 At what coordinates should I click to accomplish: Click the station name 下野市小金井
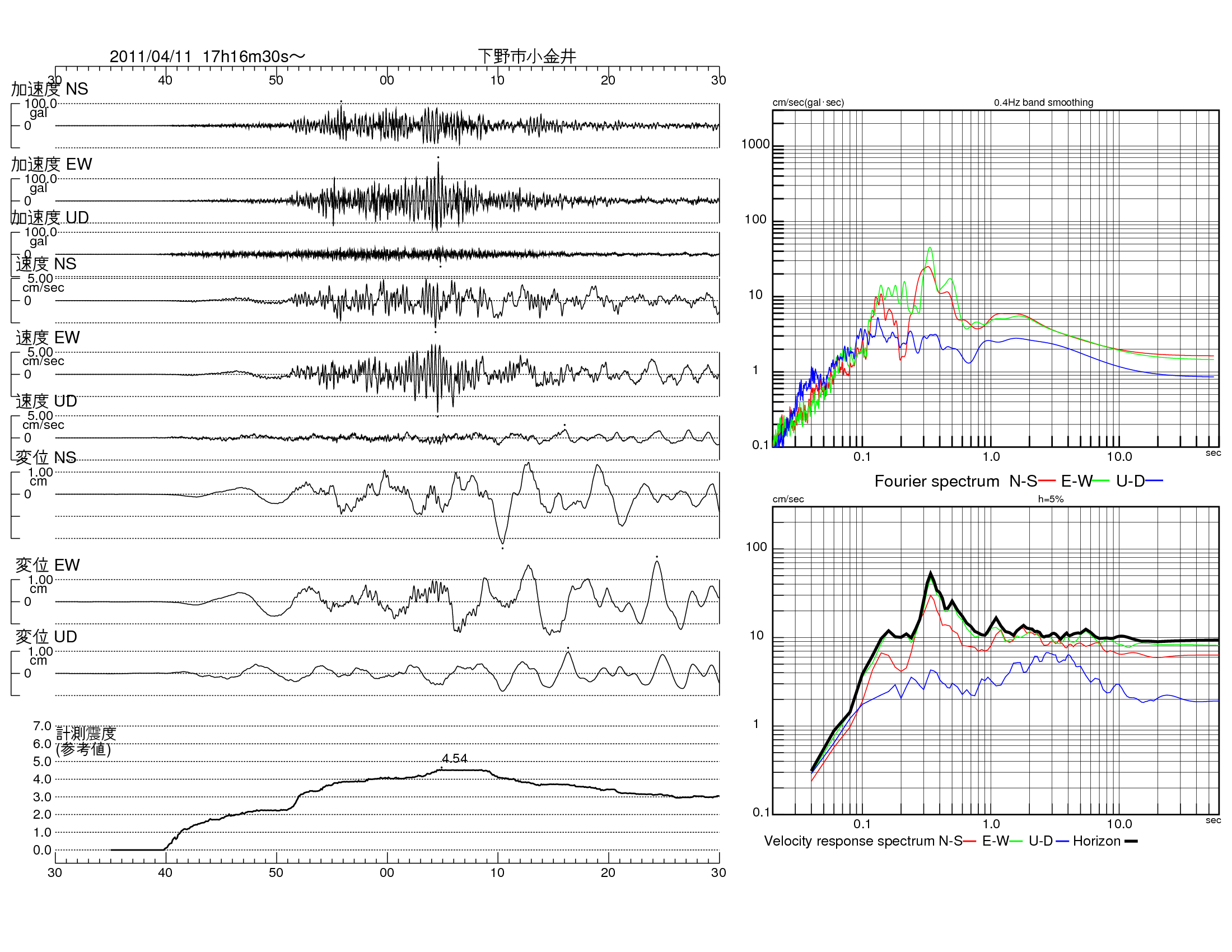[x=527, y=56]
